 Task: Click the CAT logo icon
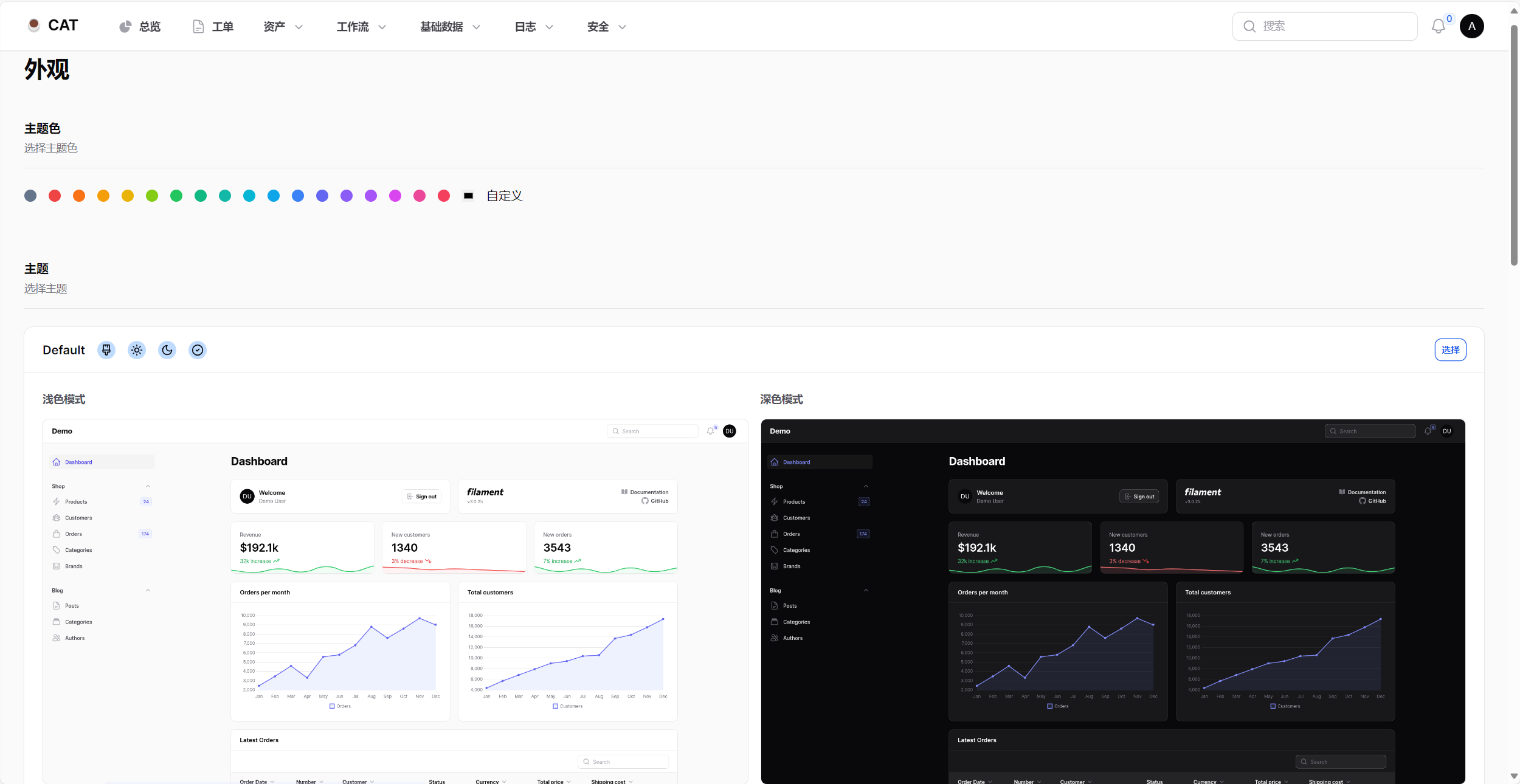coord(34,25)
